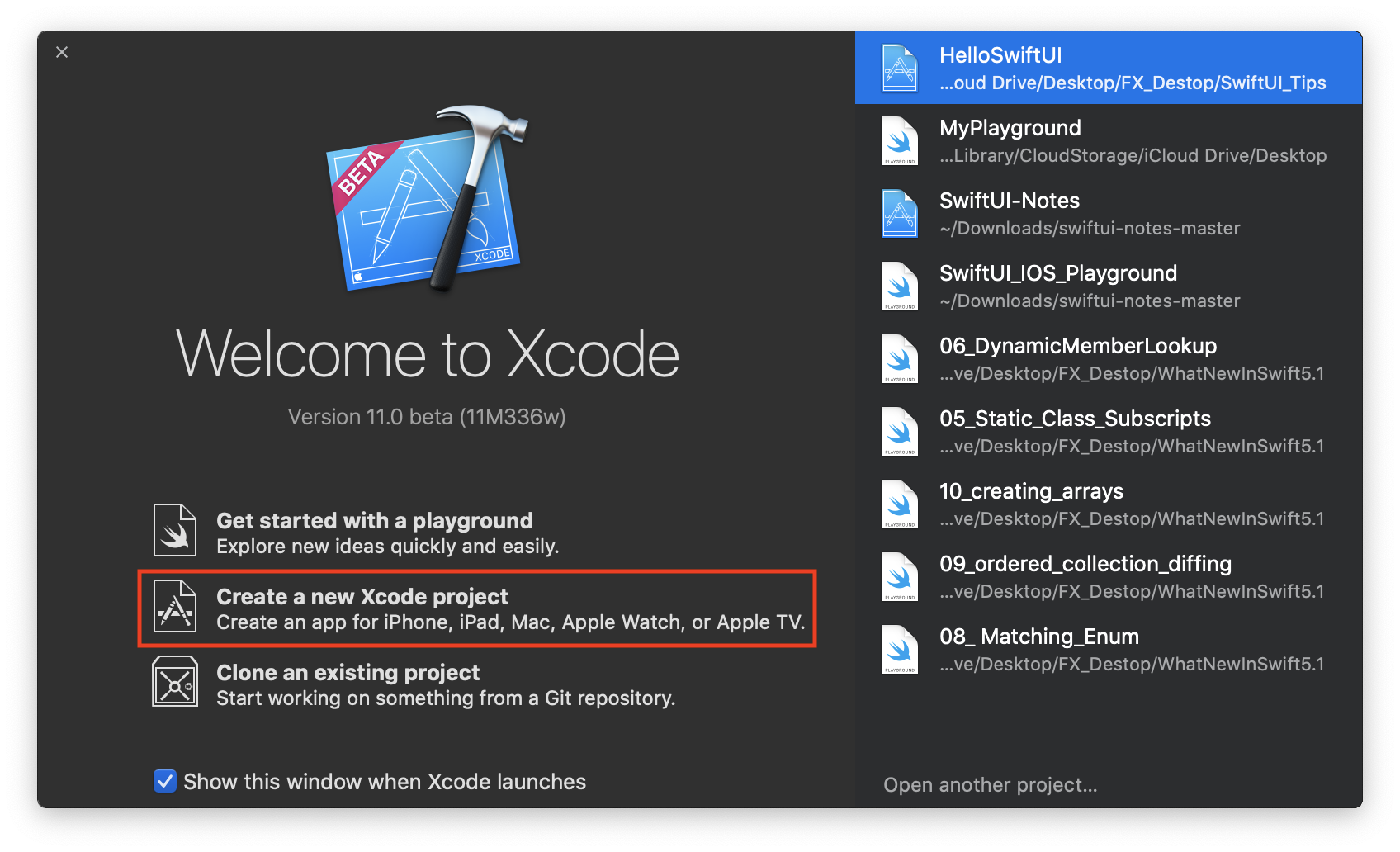Click the 10_creating_arrays playground icon
This screenshot has height=852, width=1400.
[x=900, y=504]
